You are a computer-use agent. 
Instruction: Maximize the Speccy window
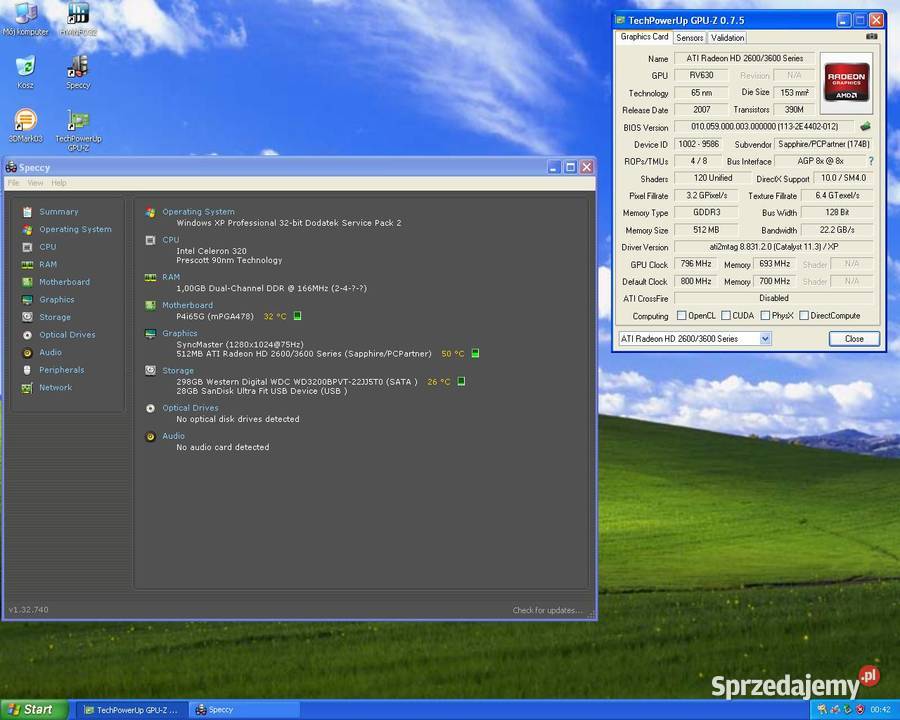pyautogui.click(x=570, y=167)
